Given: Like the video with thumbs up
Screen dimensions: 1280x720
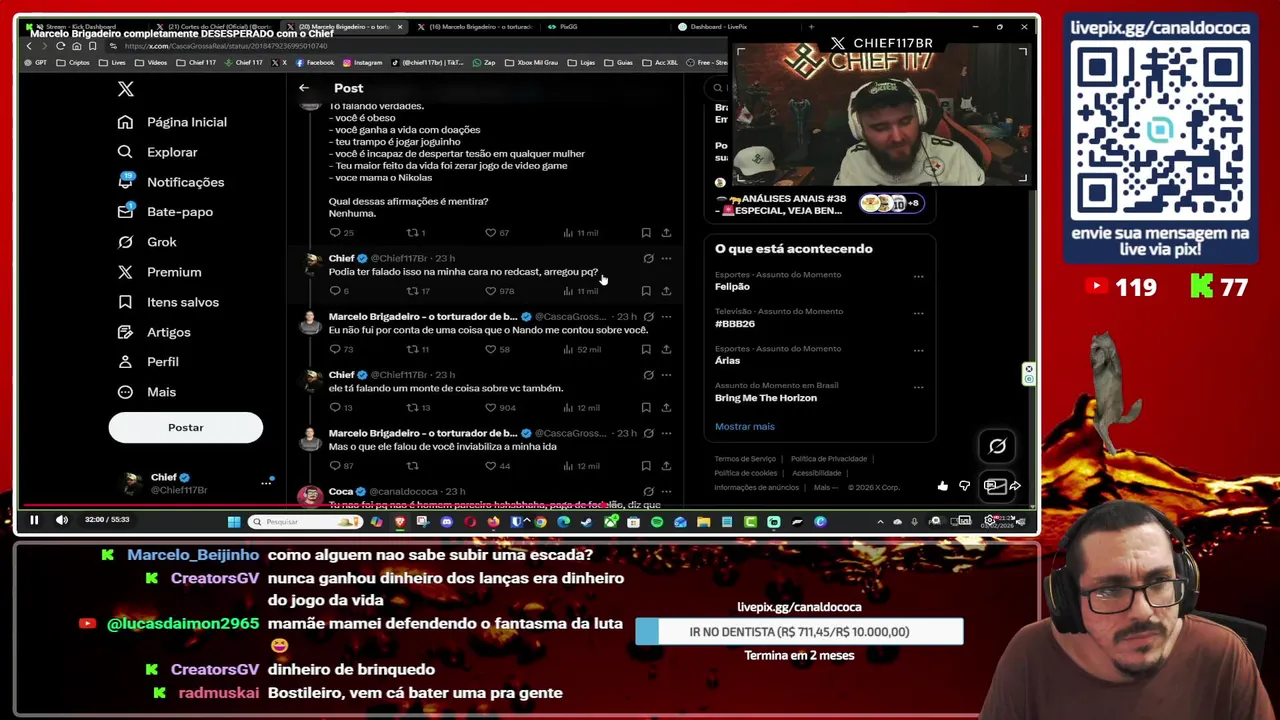Looking at the screenshot, I should click(x=943, y=486).
